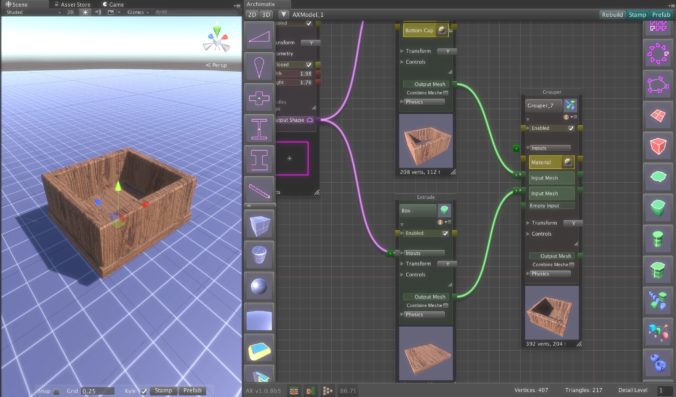Select the T-beam with base shape icon
Image resolution: width=676 pixels, height=397 pixels.
[x=259, y=129]
